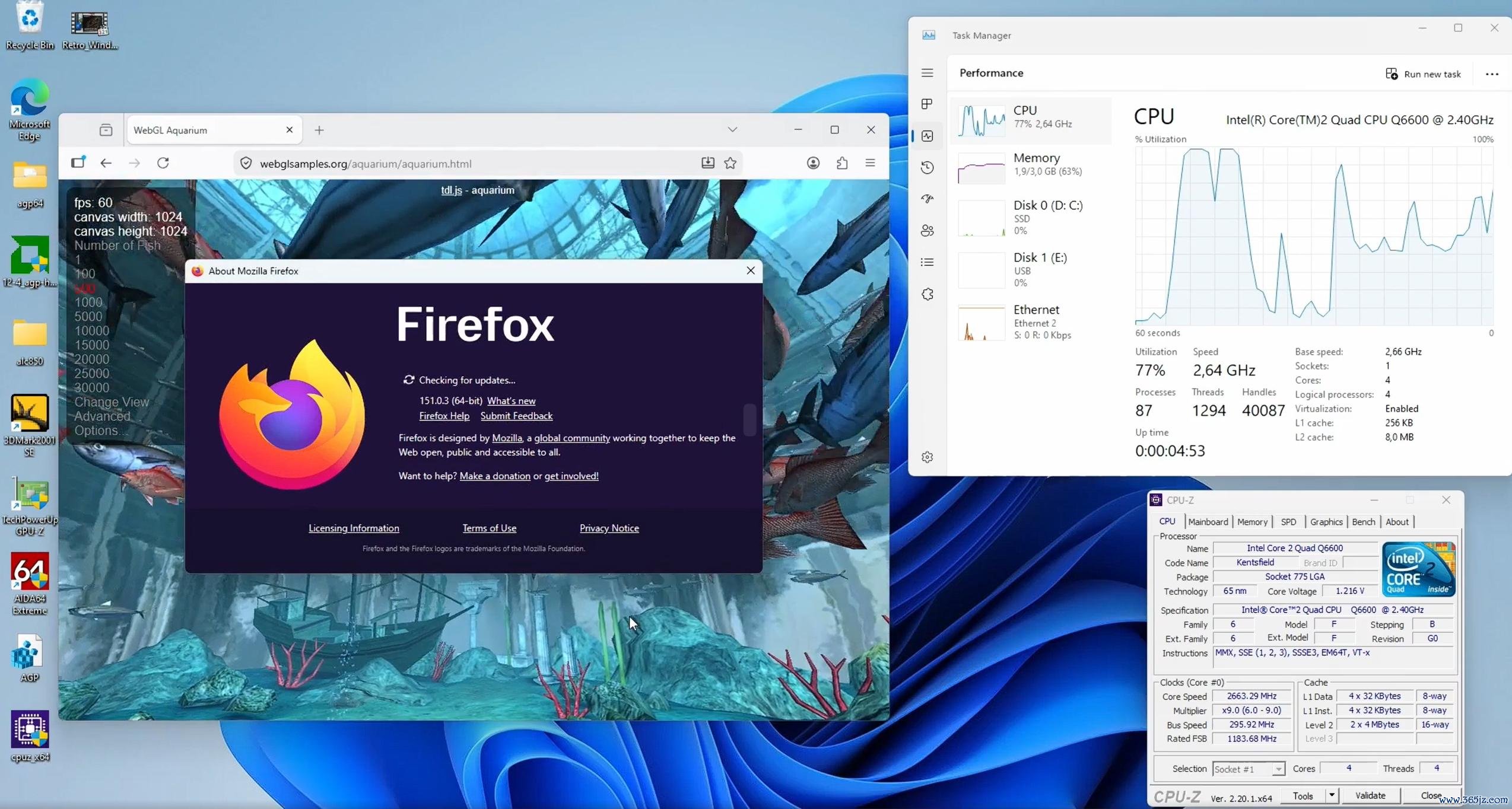The width and height of the screenshot is (1512, 809).
Task: Open Task Manager Services page icon
Action: click(927, 294)
